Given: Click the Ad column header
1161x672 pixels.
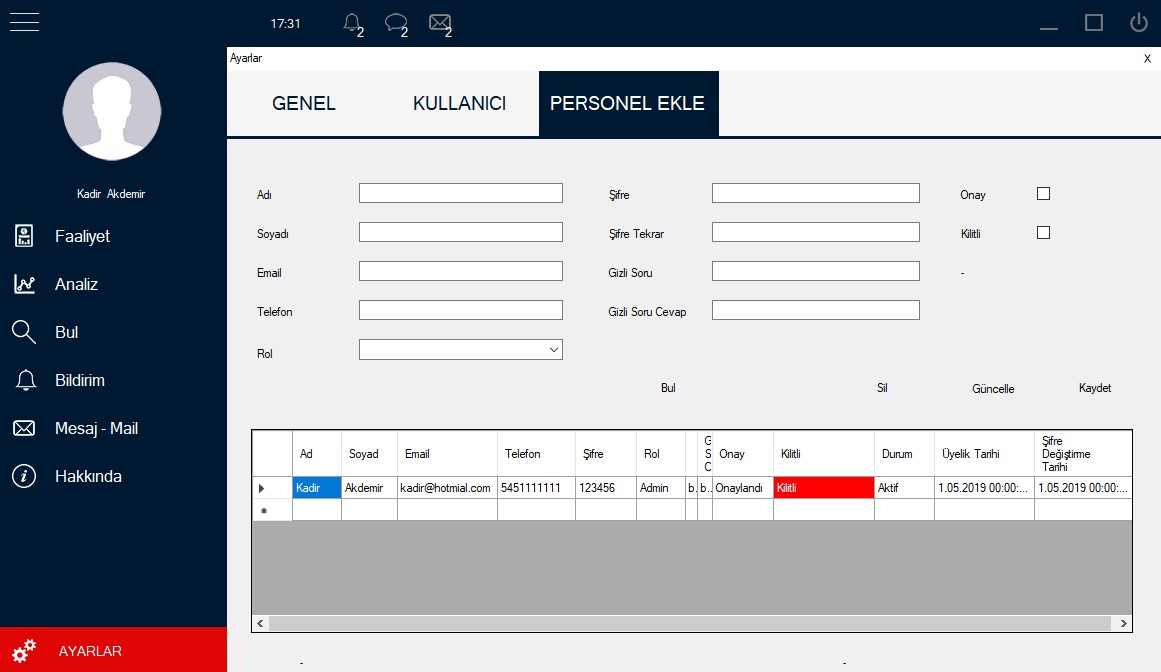Looking at the screenshot, I should 317,454.
